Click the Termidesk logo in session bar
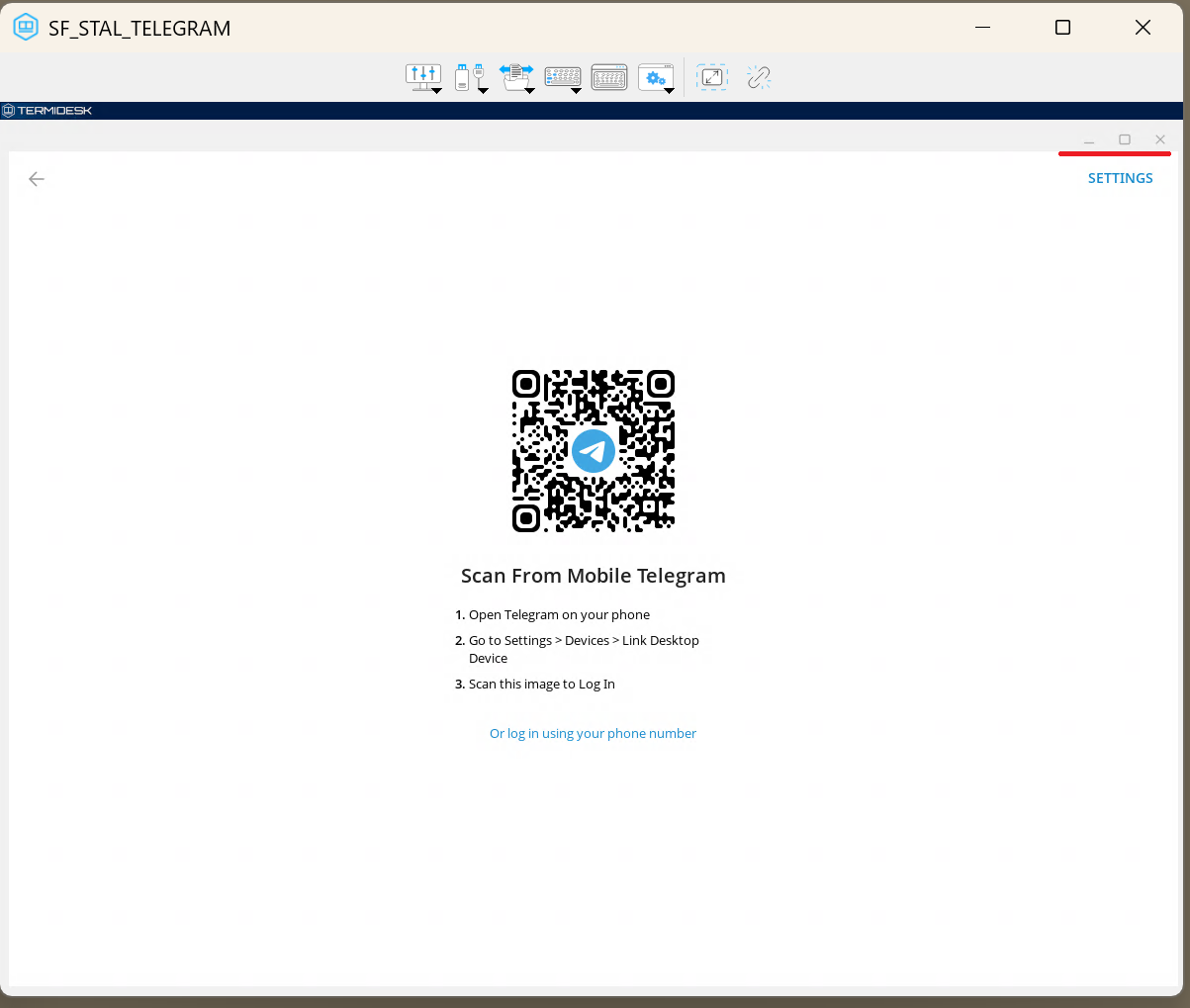This screenshot has width=1190, height=1008. tap(47, 111)
